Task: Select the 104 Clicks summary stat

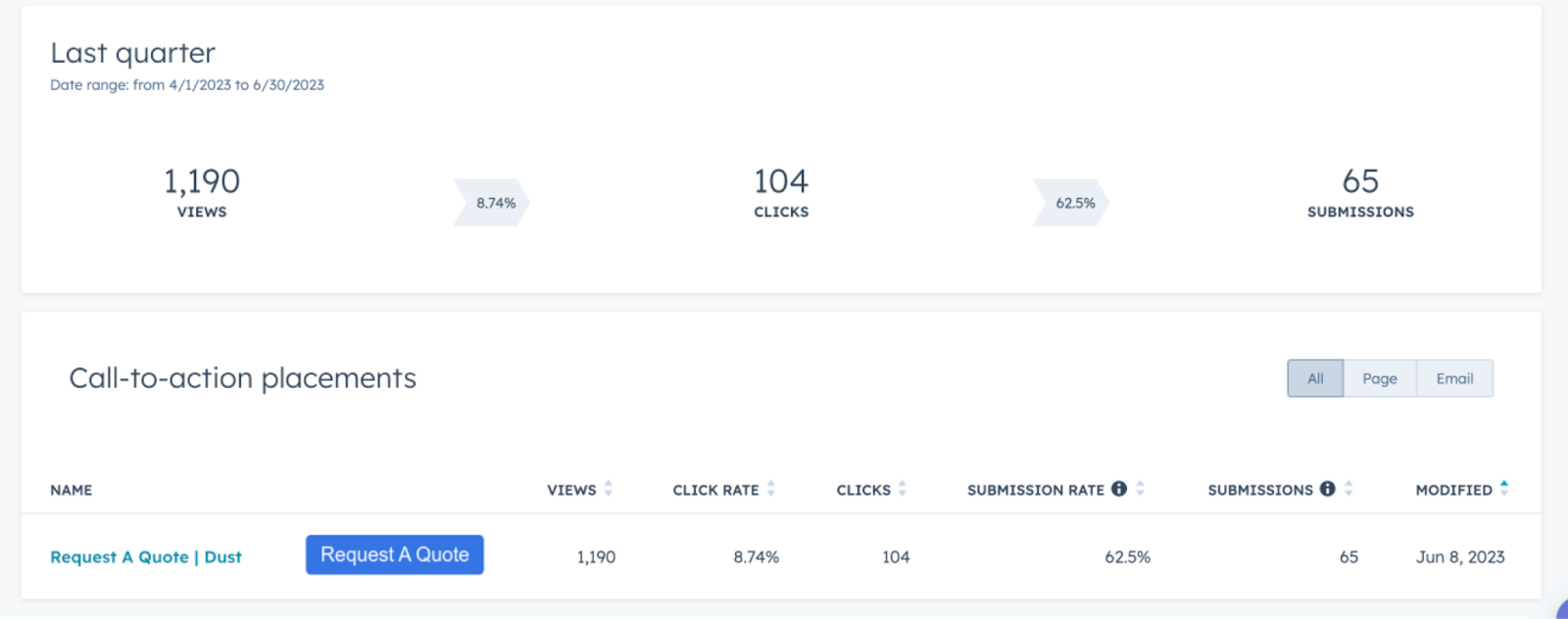Action: pos(781,192)
